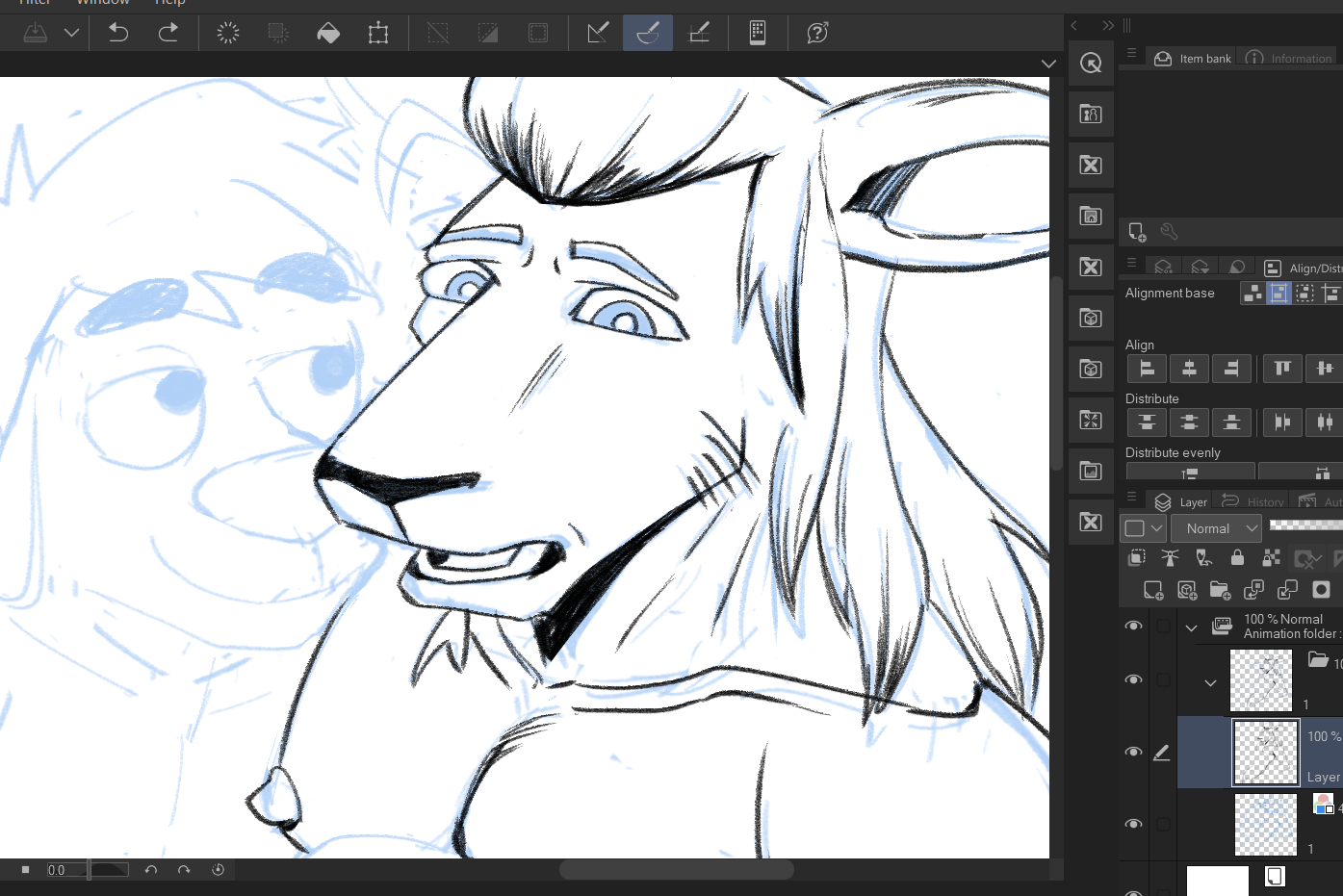This screenshot has width=1343, height=896.
Task: Switch to the History tab
Action: click(x=1253, y=501)
